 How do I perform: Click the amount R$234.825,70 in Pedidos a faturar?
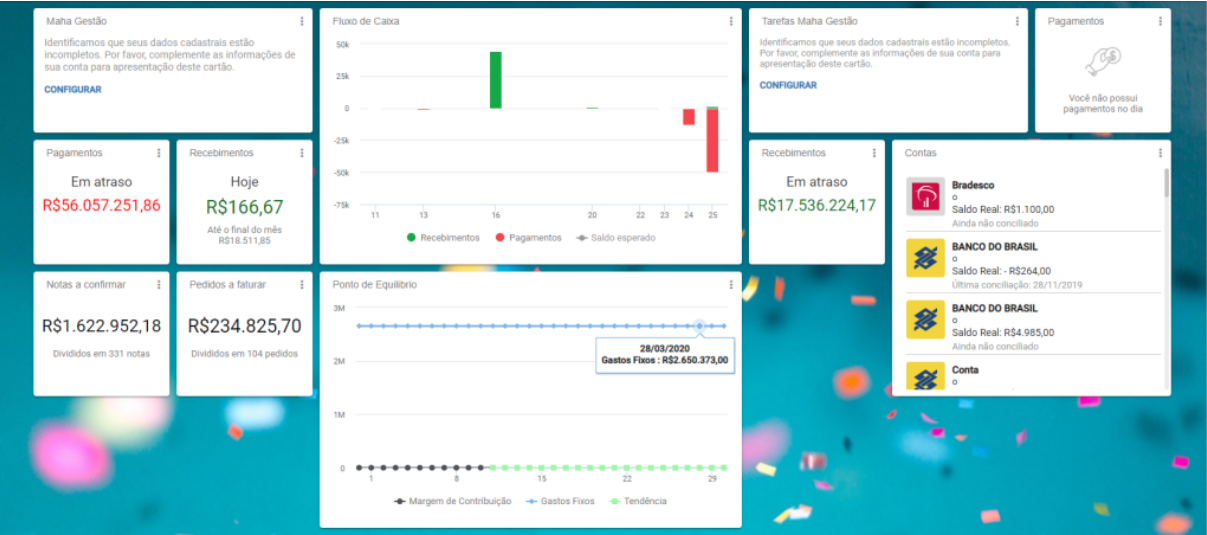[x=244, y=326]
